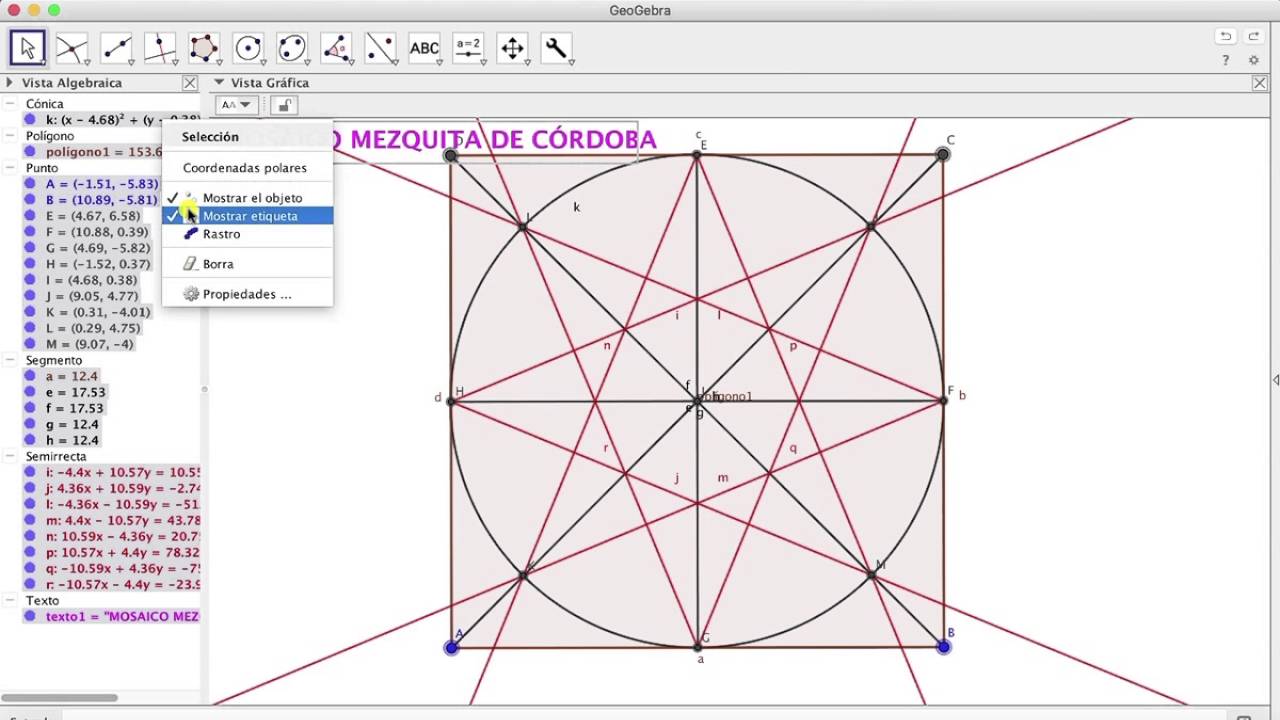Open the AA label style dropdown
This screenshot has height=720, width=1280.
point(235,105)
